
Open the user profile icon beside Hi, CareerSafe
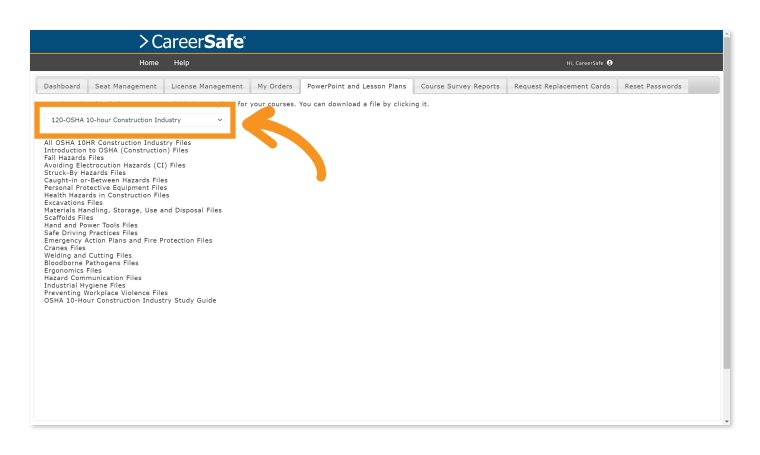point(610,63)
